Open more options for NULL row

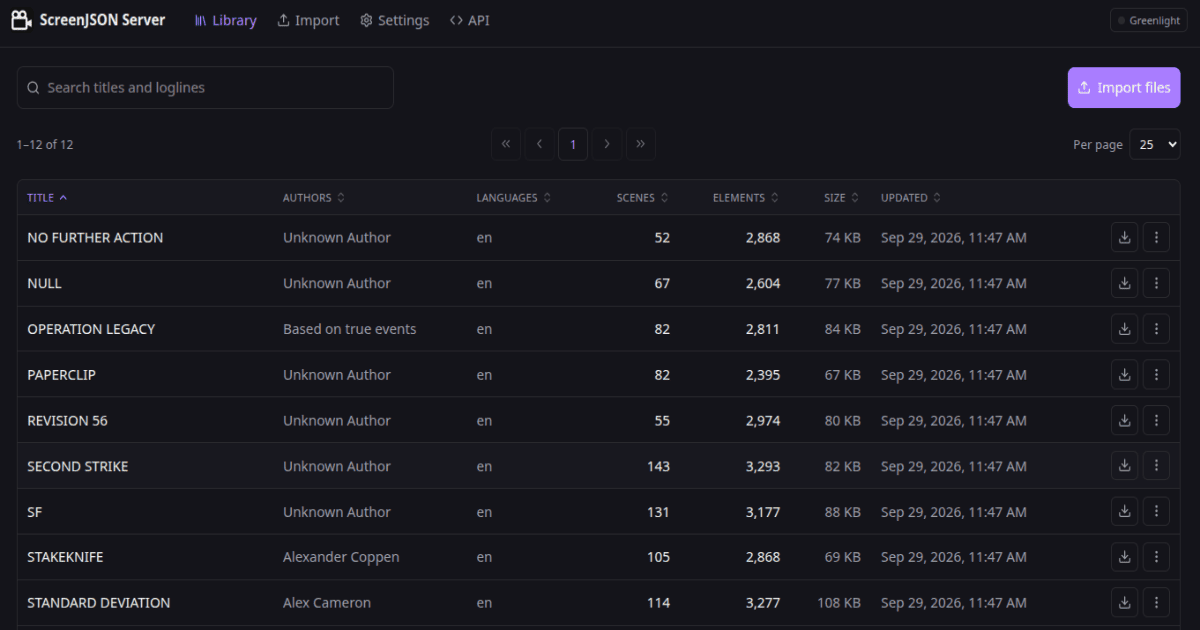[1156, 283]
